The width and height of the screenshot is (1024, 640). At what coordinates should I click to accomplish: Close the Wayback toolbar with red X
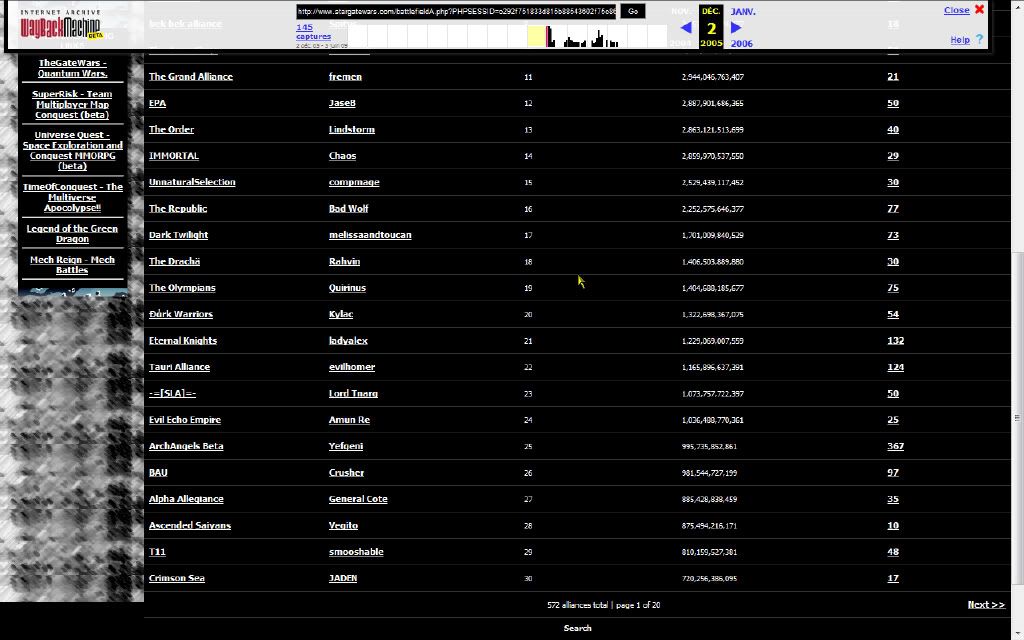(x=979, y=9)
